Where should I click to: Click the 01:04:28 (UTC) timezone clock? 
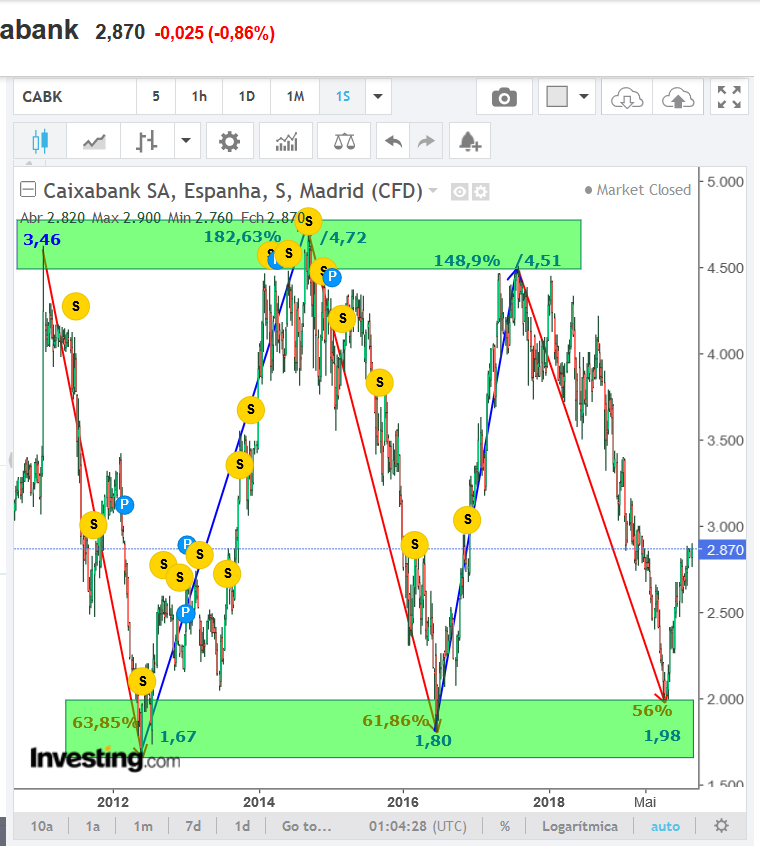point(417,826)
